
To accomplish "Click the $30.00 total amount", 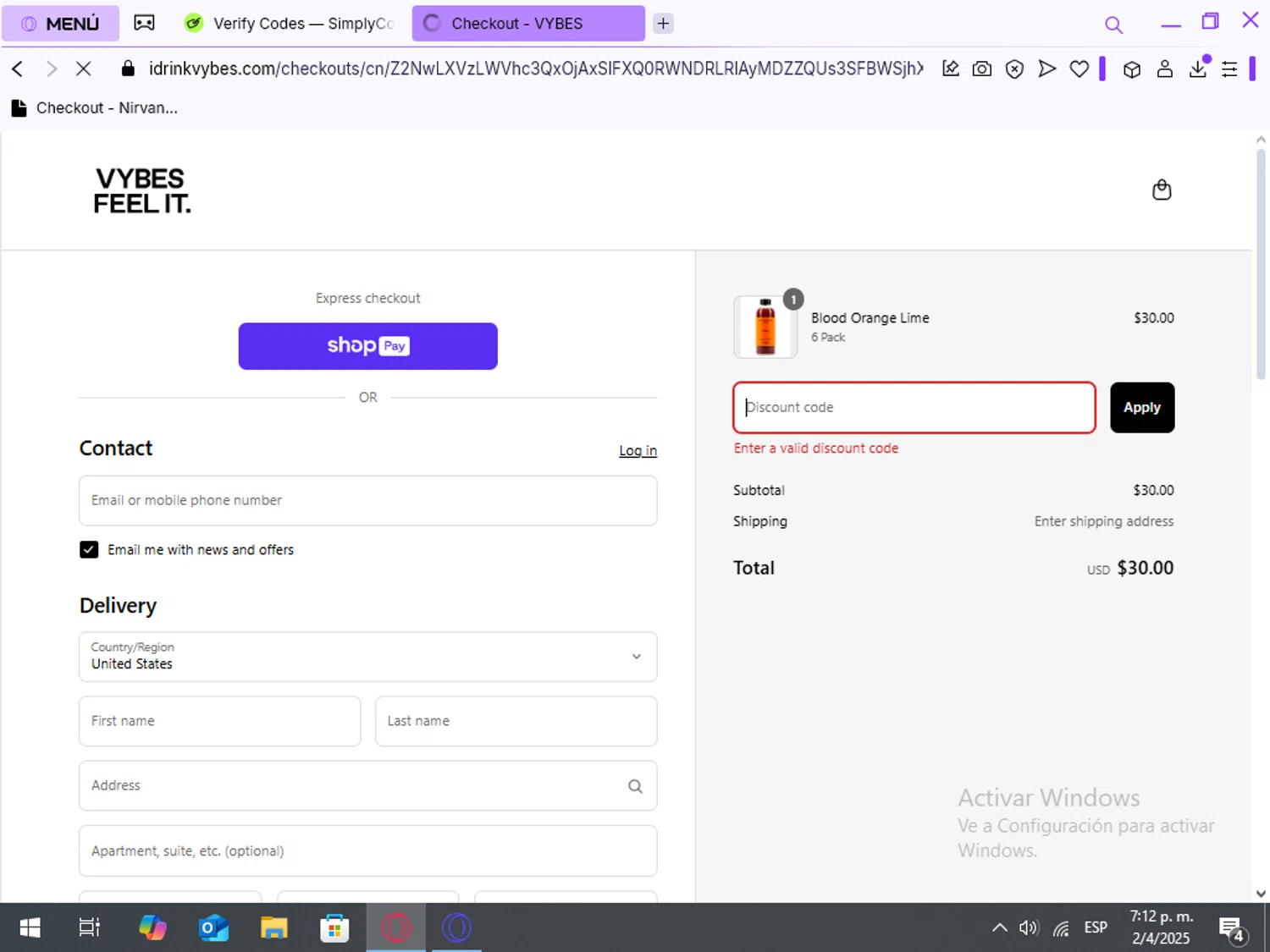I will pyautogui.click(x=1145, y=568).
